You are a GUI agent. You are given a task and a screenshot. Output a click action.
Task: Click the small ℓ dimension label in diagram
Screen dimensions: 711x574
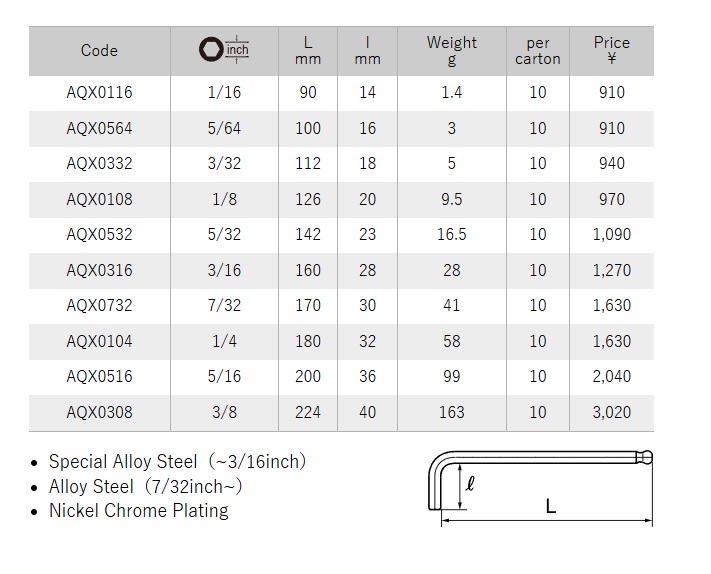coord(469,488)
